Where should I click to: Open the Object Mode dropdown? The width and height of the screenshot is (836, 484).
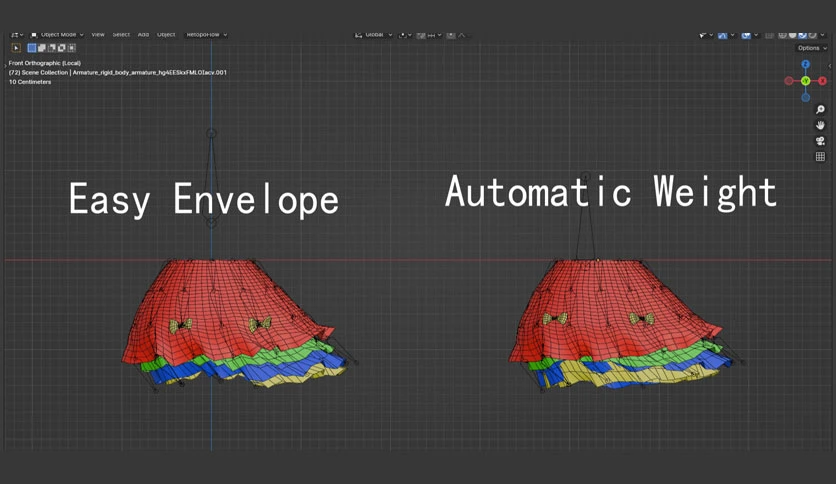click(57, 35)
